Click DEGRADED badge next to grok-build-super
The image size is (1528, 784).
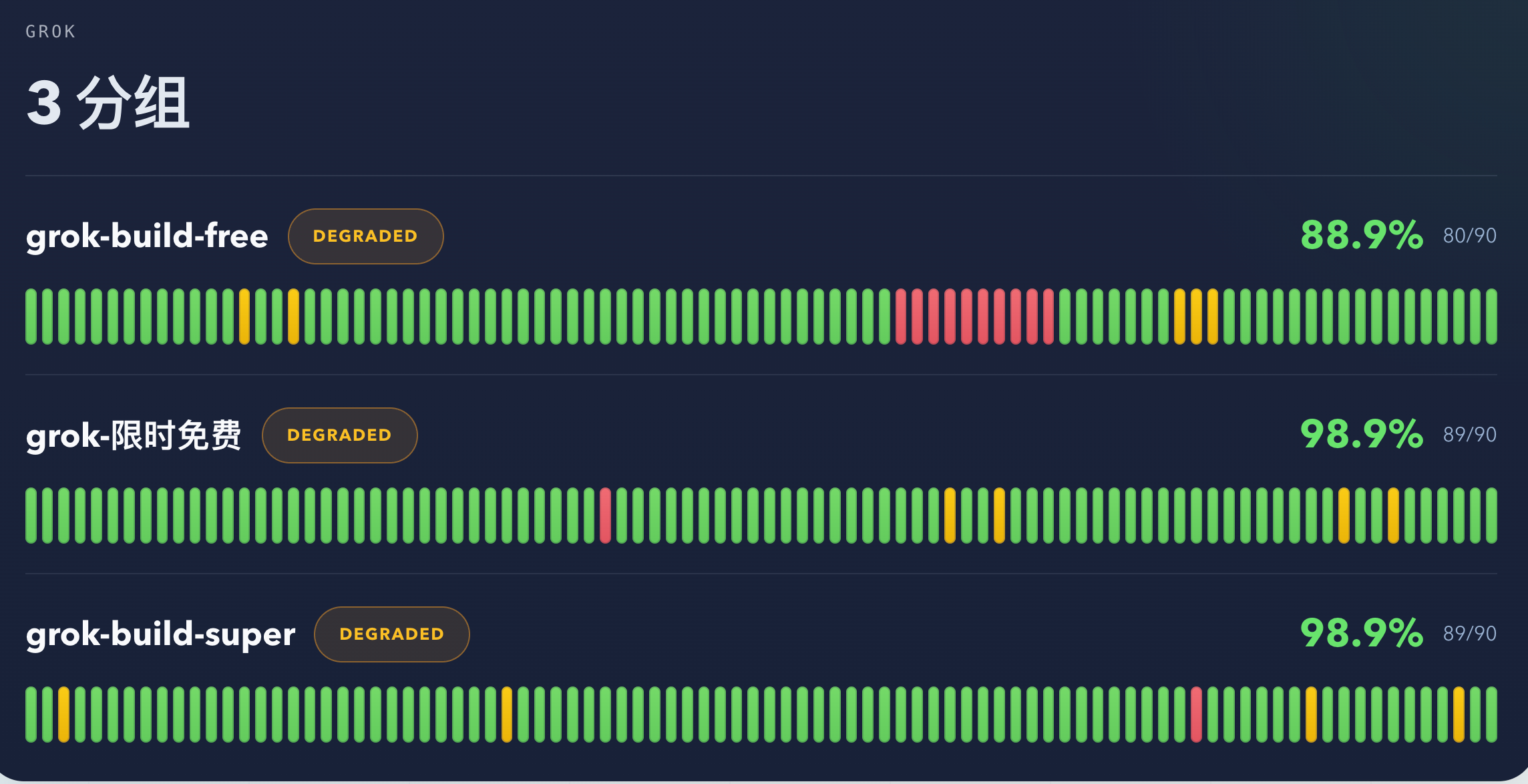(391, 634)
